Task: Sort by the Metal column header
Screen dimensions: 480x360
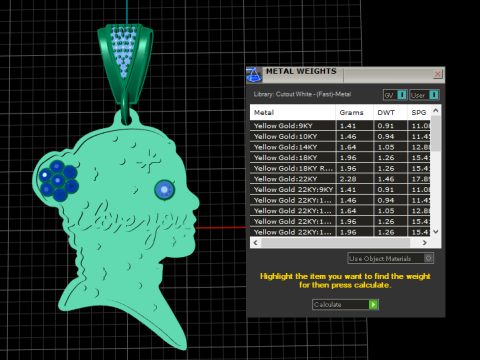Action: [x=293, y=112]
